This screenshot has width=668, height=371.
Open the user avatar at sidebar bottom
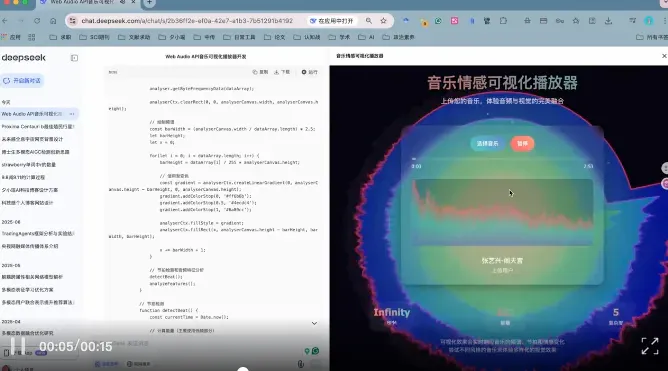6,368
